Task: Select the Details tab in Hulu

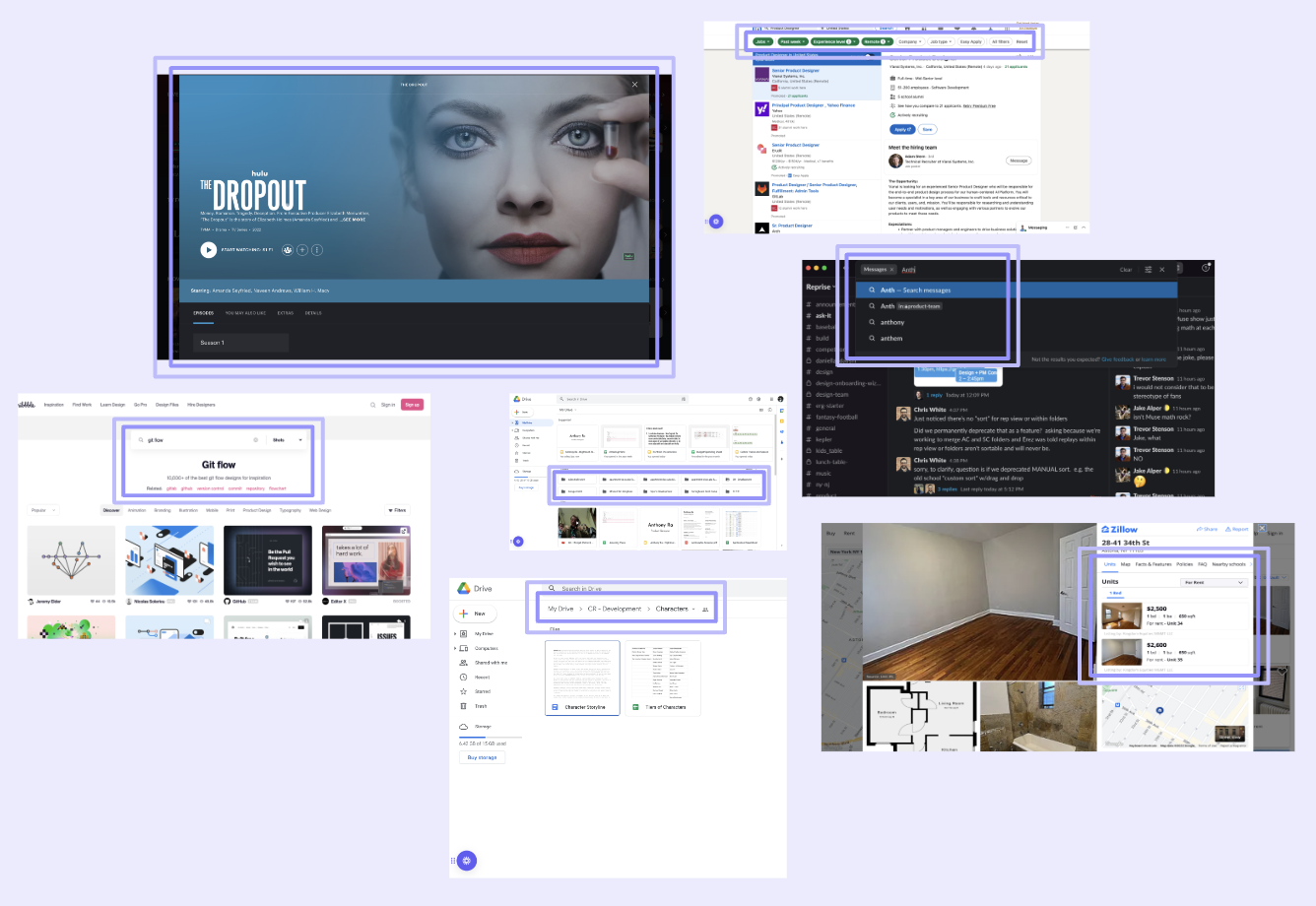Action: point(313,313)
